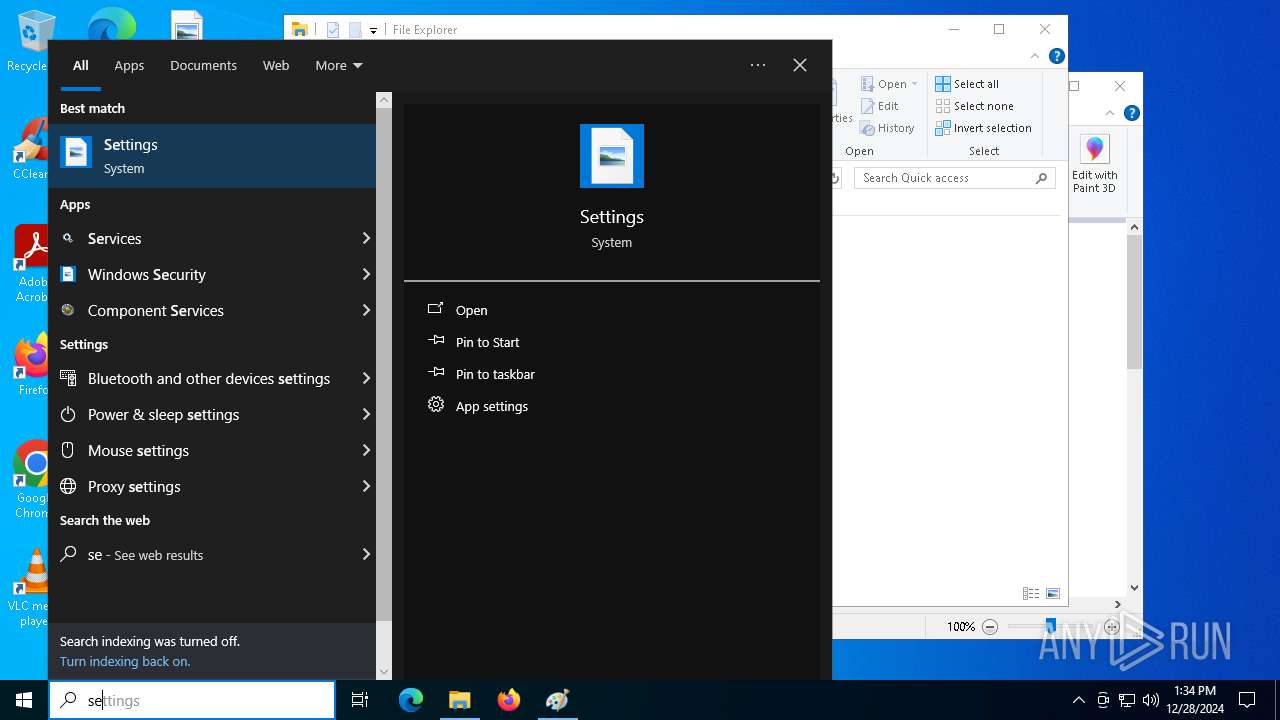Screen dimensions: 1280x720
Task: Click Edit with Paint 3D icon
Action: 1095,149
